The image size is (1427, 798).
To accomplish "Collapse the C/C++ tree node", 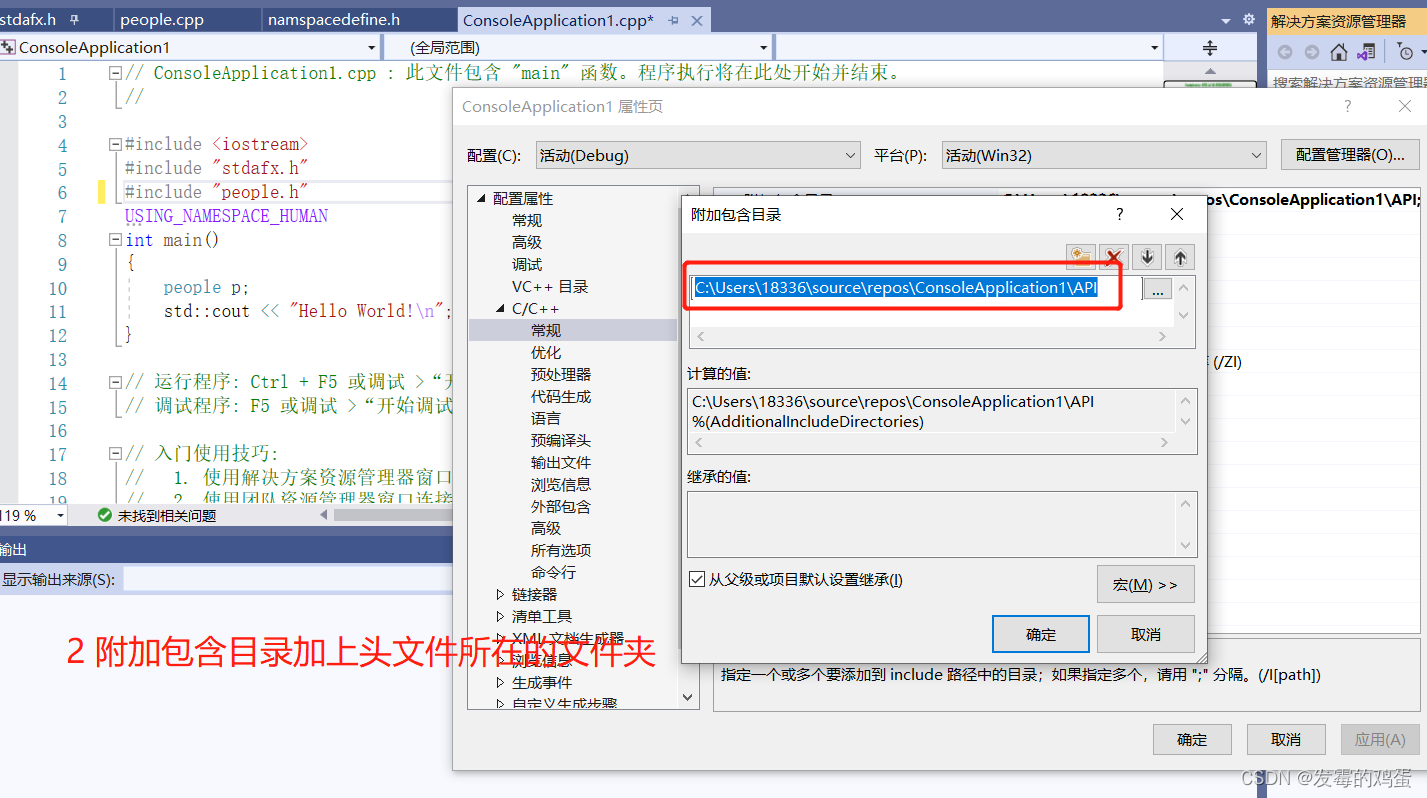I will pos(501,308).
